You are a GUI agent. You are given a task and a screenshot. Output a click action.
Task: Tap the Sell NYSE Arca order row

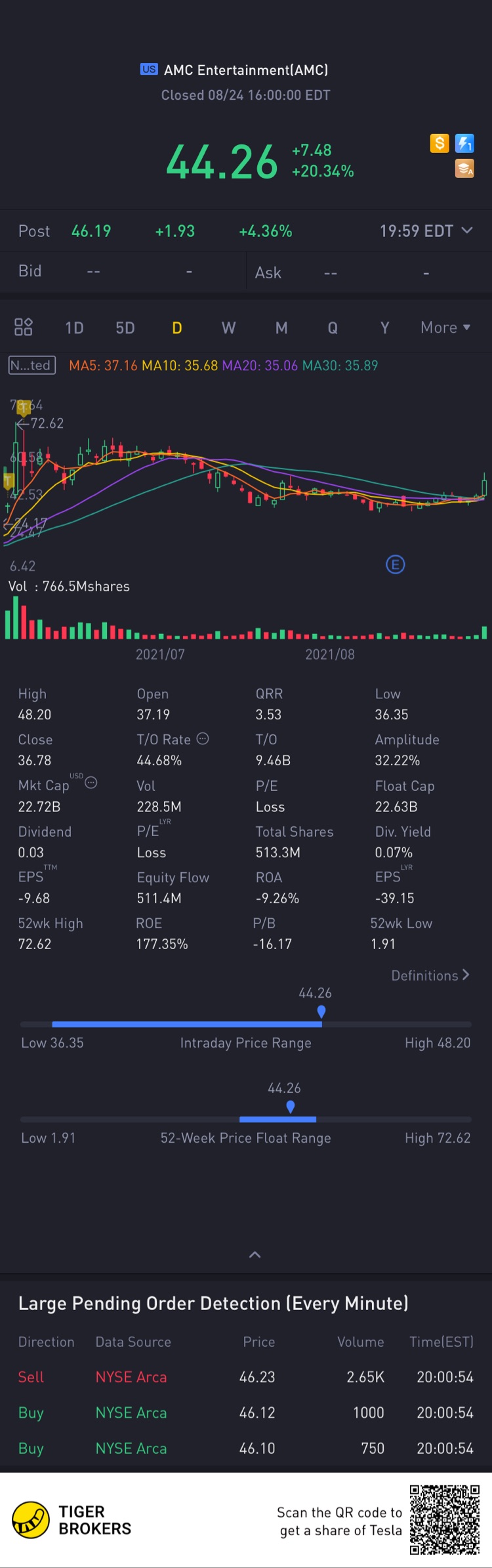(x=246, y=1377)
